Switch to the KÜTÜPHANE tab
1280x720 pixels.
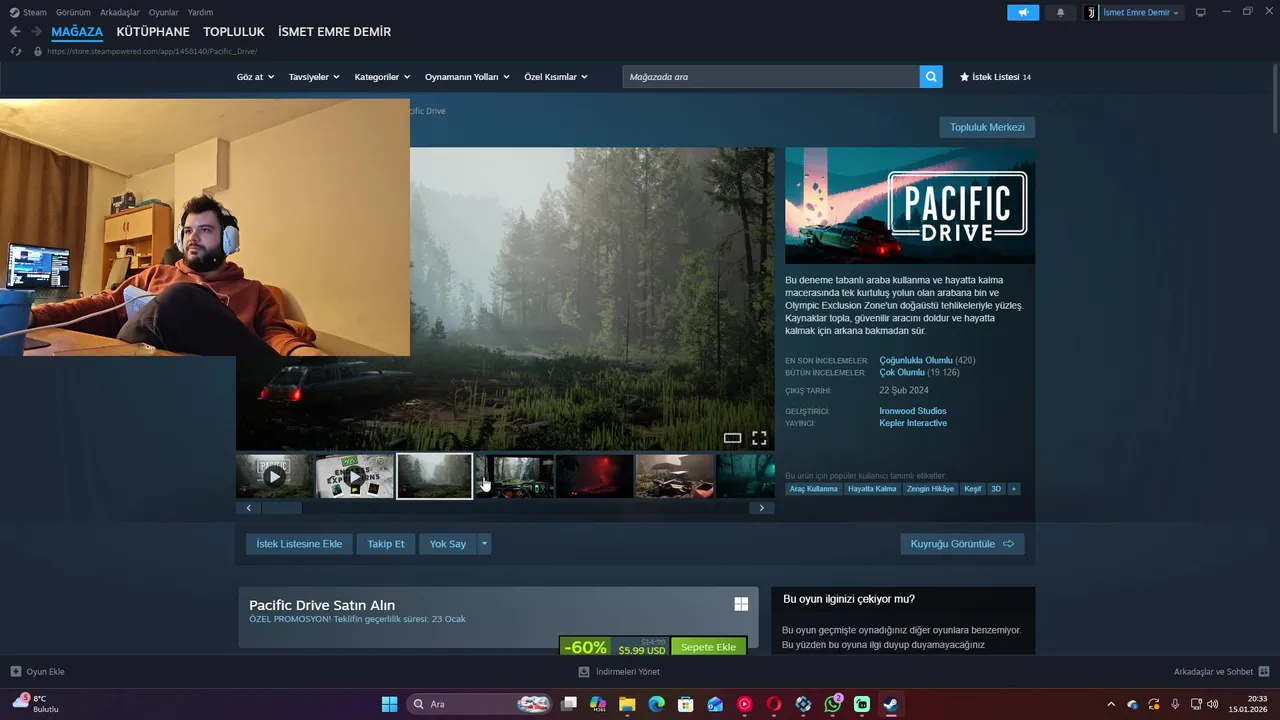coord(153,32)
